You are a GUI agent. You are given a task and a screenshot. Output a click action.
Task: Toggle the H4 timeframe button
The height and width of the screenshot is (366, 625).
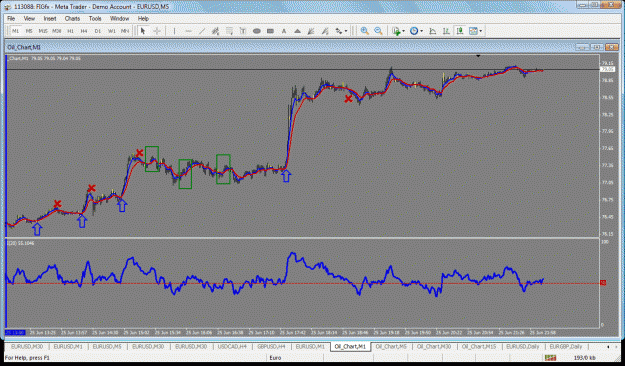pyautogui.click(x=84, y=31)
